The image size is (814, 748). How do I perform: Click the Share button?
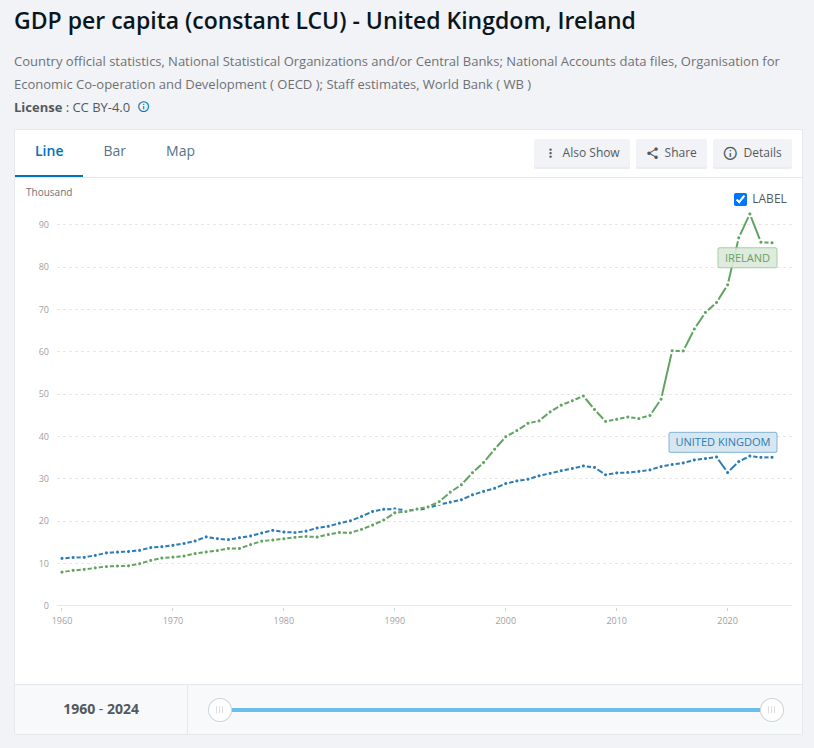(671, 153)
